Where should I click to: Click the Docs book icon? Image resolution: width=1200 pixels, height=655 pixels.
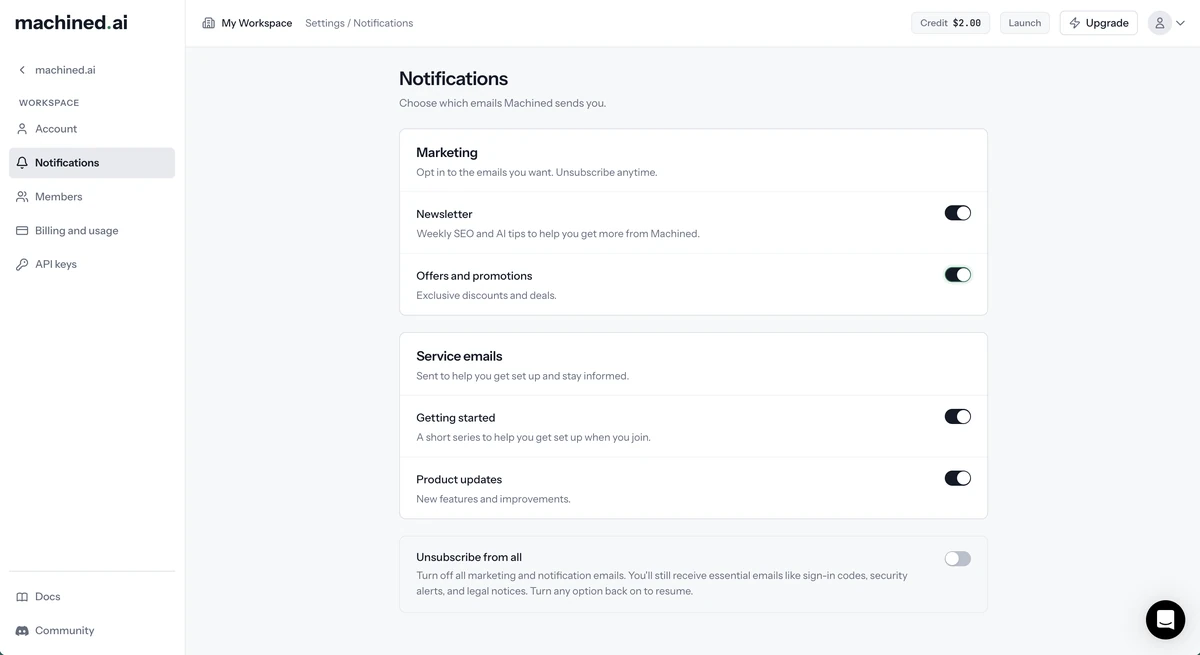click(22, 597)
